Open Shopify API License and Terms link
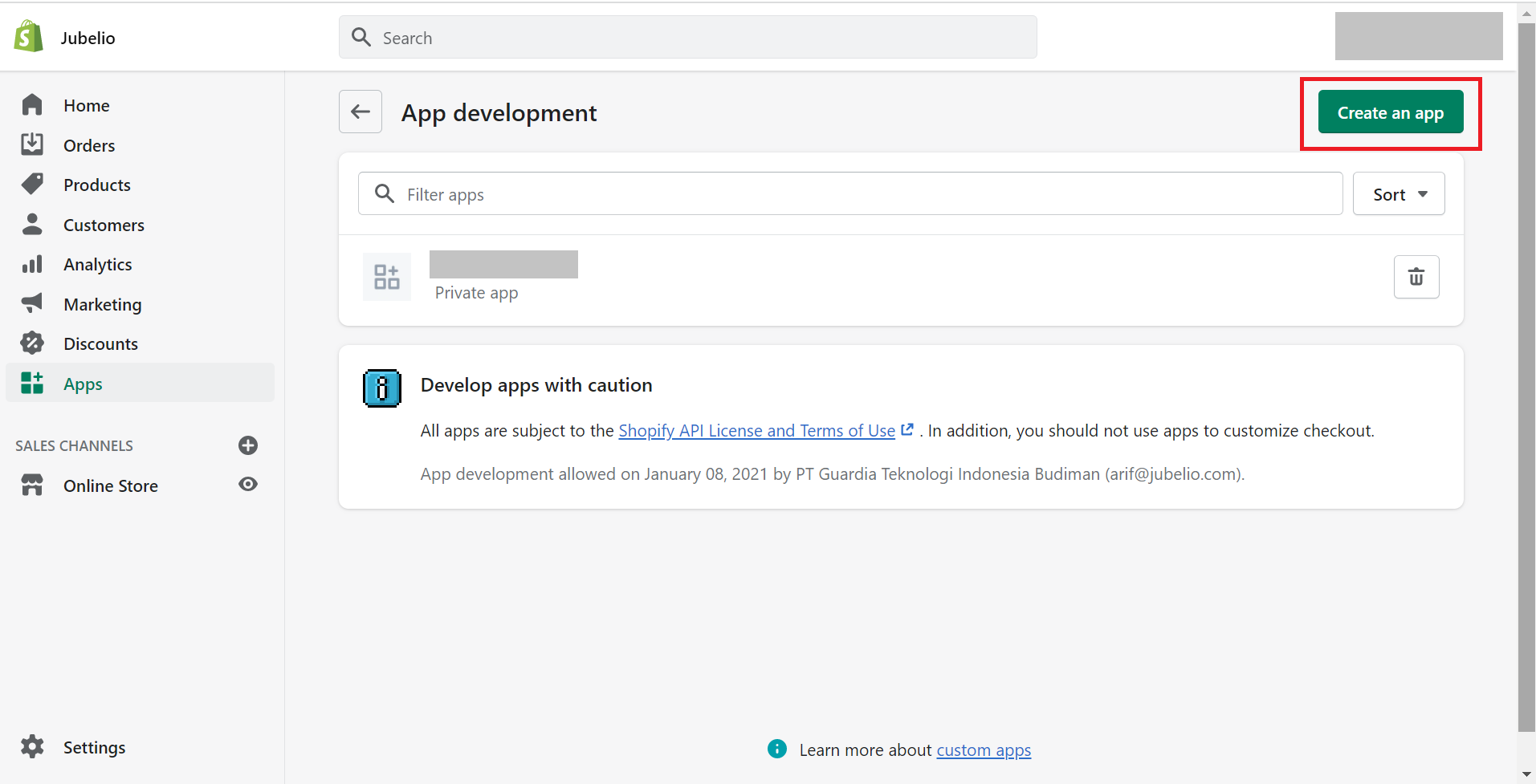Viewport: 1536px width, 784px height. pyautogui.click(x=756, y=430)
